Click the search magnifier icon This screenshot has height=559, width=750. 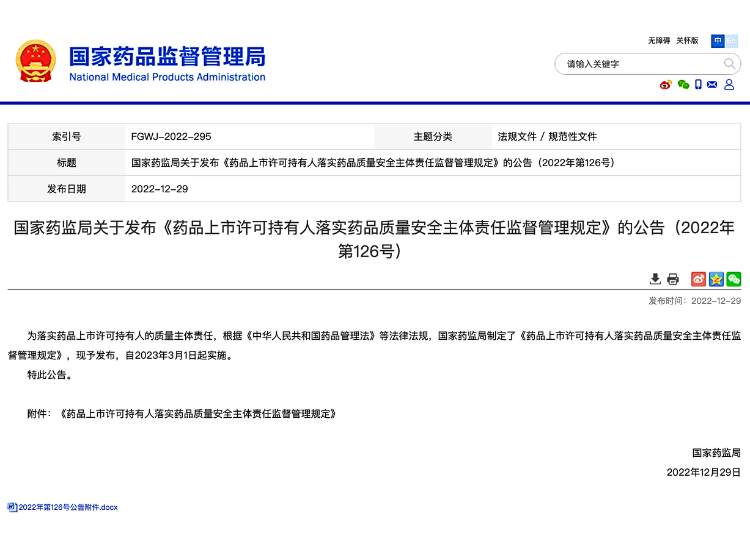[x=730, y=64]
